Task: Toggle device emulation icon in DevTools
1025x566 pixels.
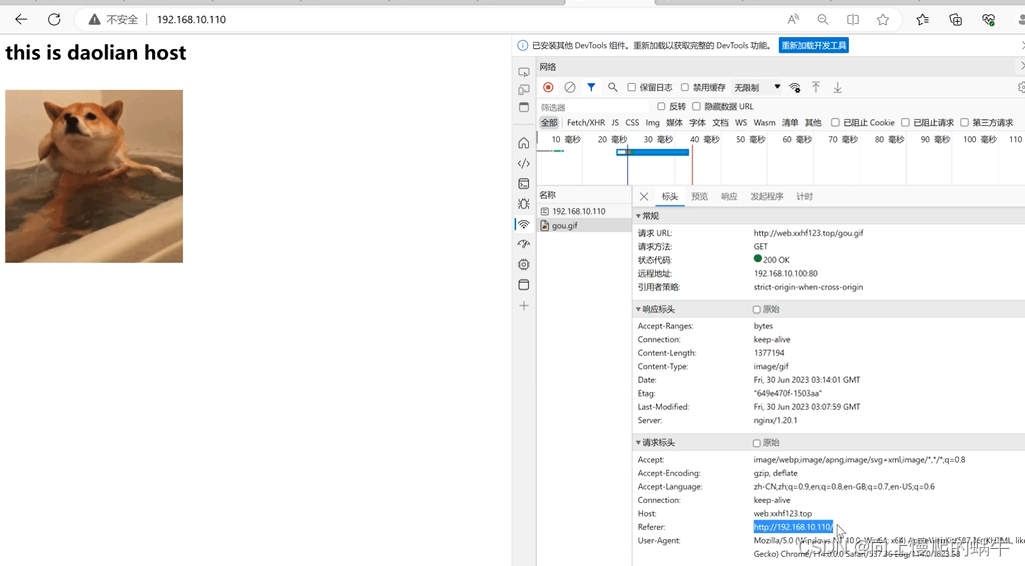Action: click(x=524, y=90)
